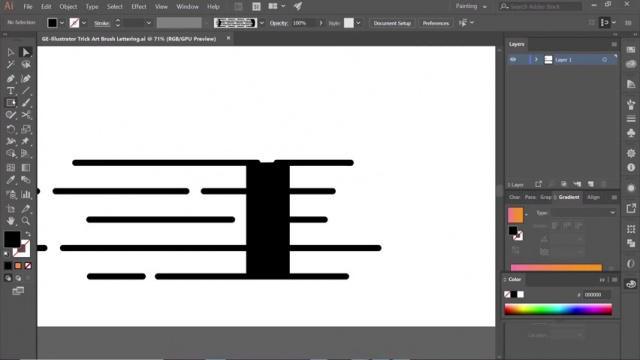The width and height of the screenshot is (640, 360).
Task: Select the Magic Wand tool
Action: 11,64
